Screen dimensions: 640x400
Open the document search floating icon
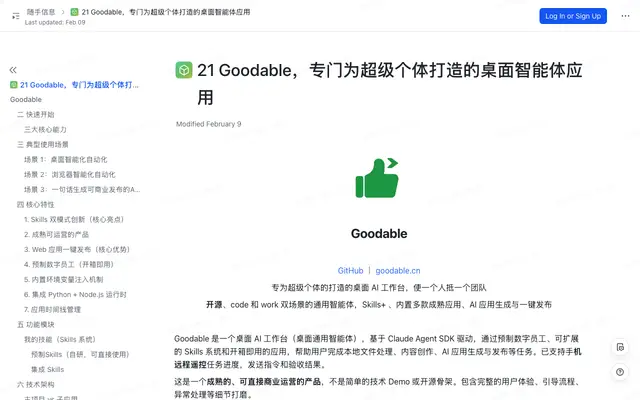(x=620, y=347)
